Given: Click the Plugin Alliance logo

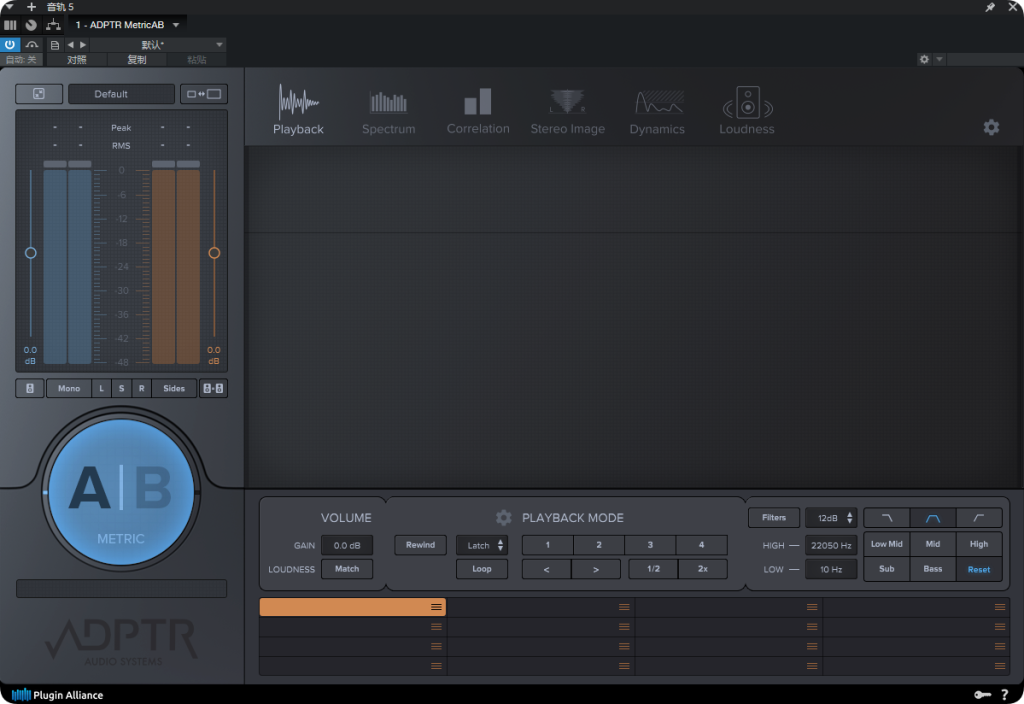Looking at the screenshot, I should click(x=57, y=695).
